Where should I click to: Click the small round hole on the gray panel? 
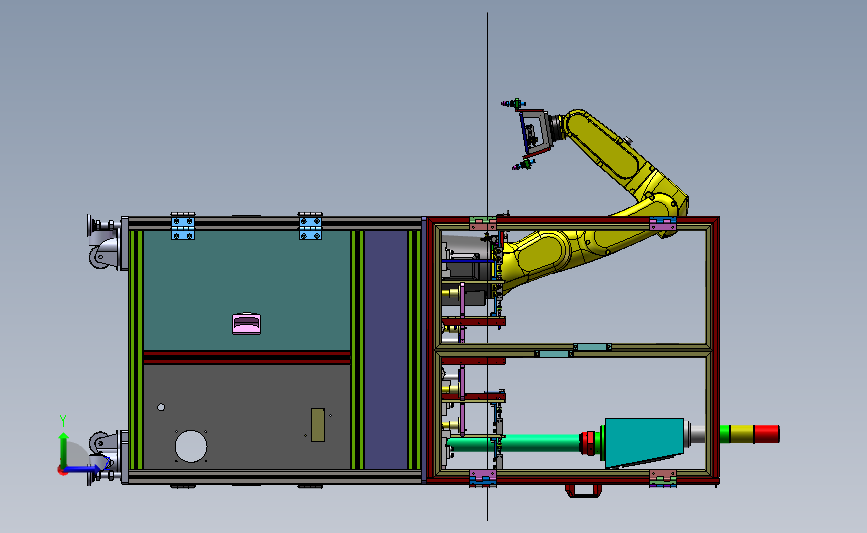click(161, 407)
